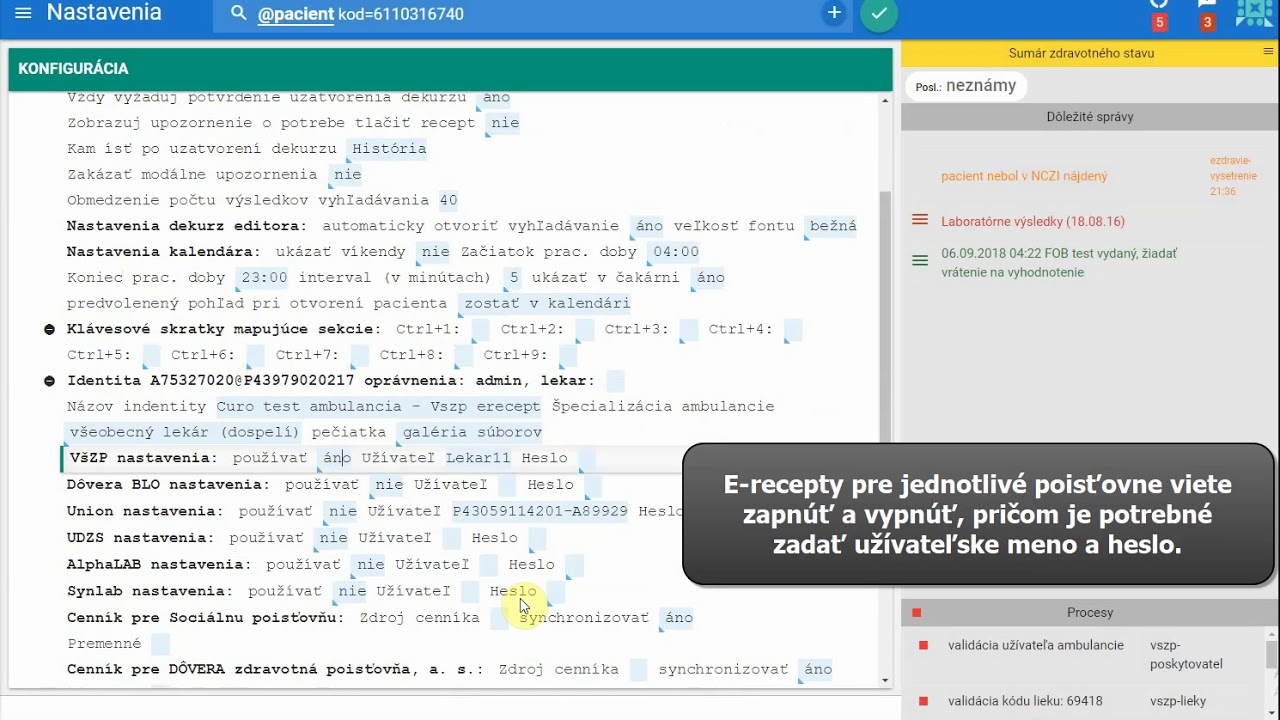Toggle nie for potrebe tlačiť recept
Image resolution: width=1280 pixels, height=720 pixels.
(505, 123)
